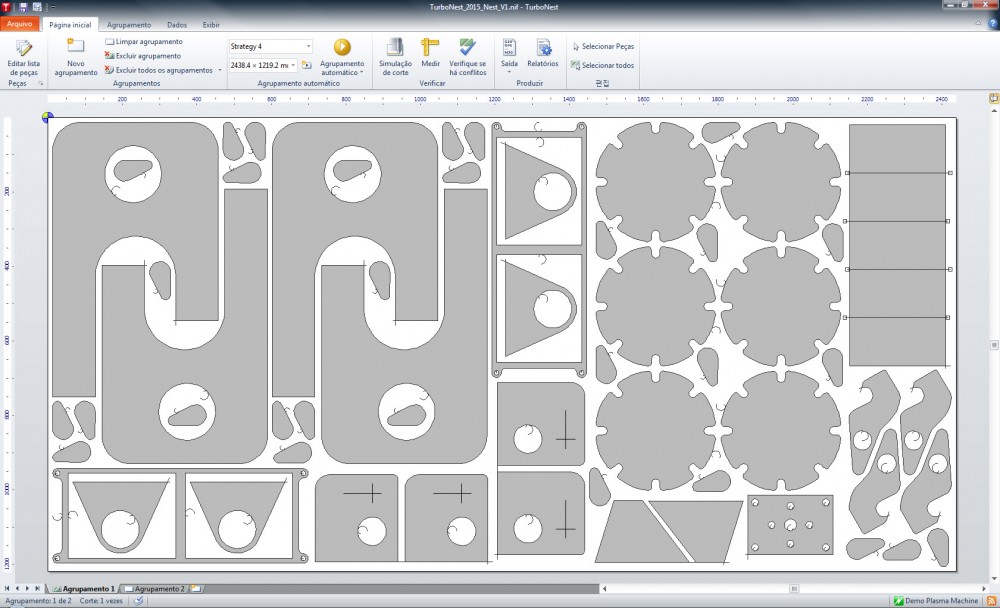This screenshot has height=608, width=1000.
Task: Create a Novo agrupamento
Action: point(76,57)
